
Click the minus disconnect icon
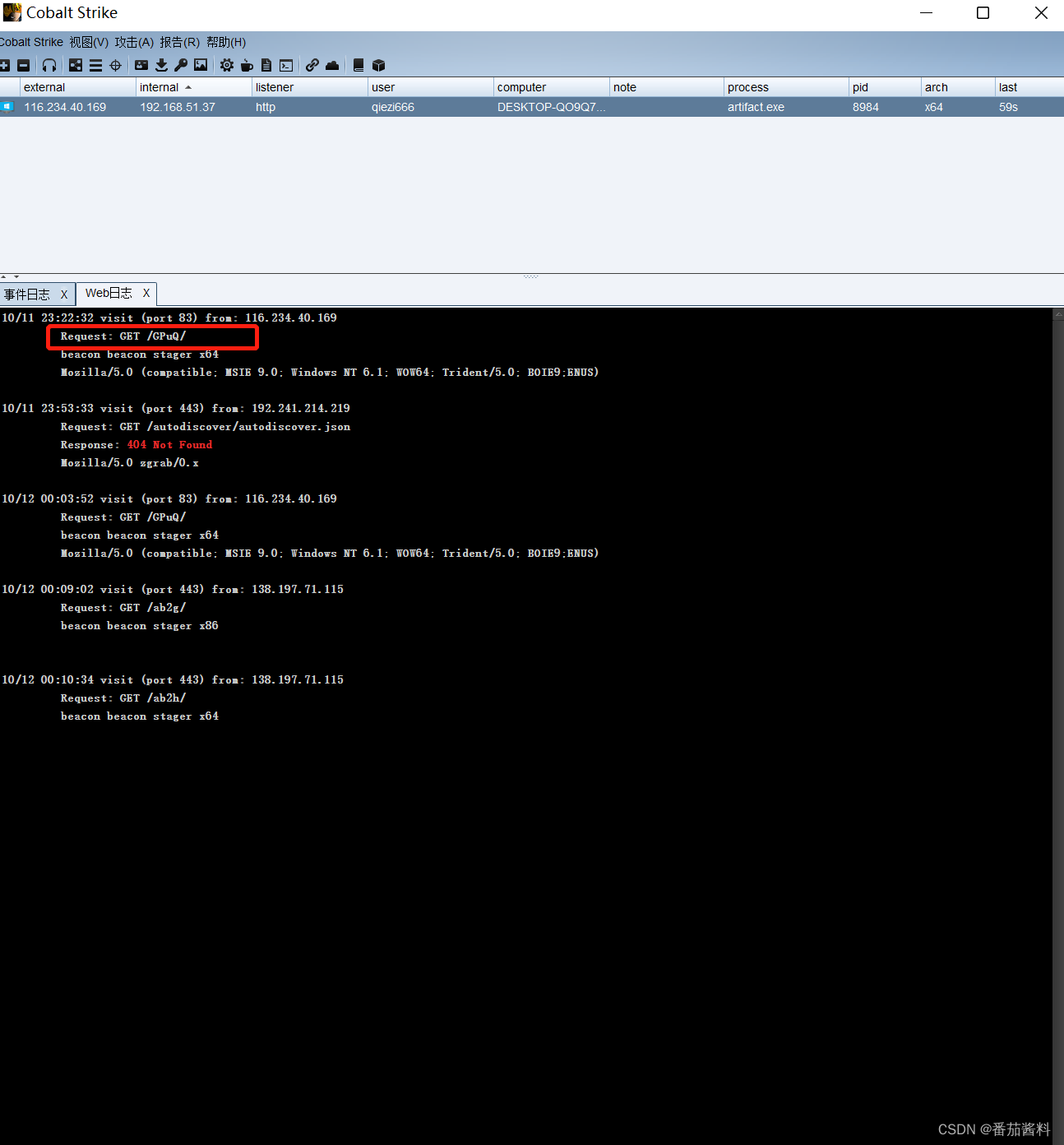[x=23, y=65]
